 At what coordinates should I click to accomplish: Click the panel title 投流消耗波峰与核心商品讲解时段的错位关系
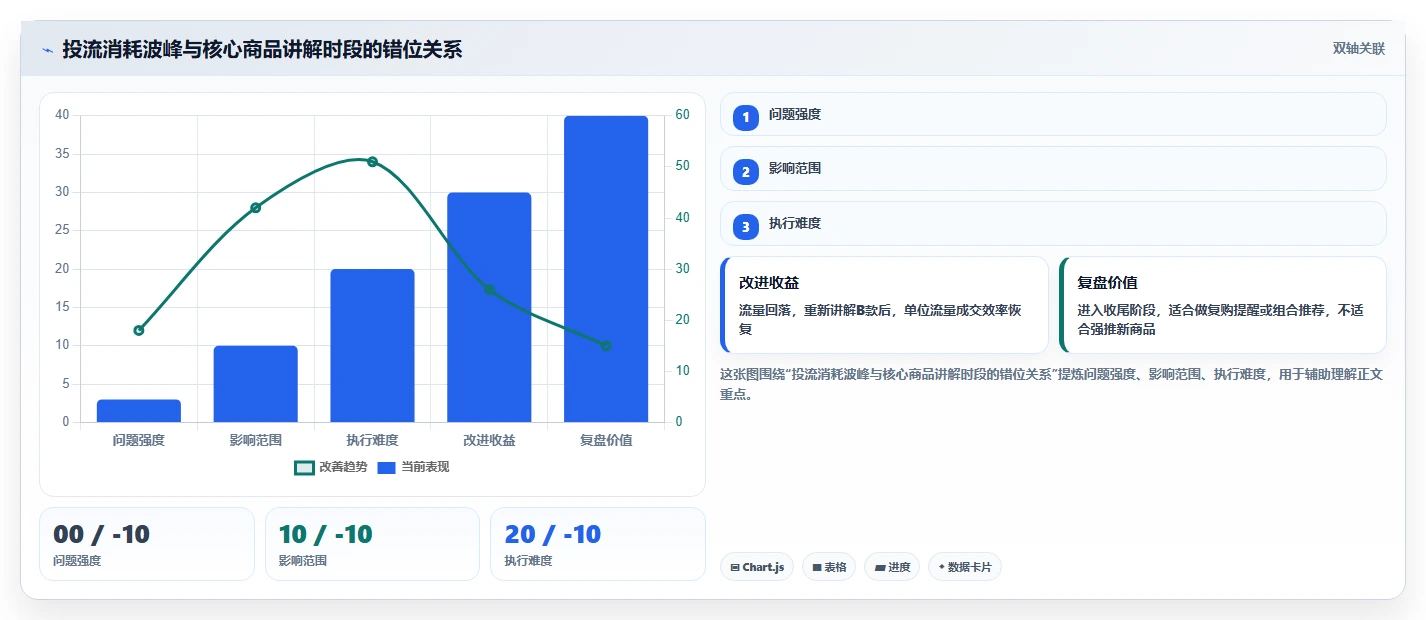click(x=262, y=49)
